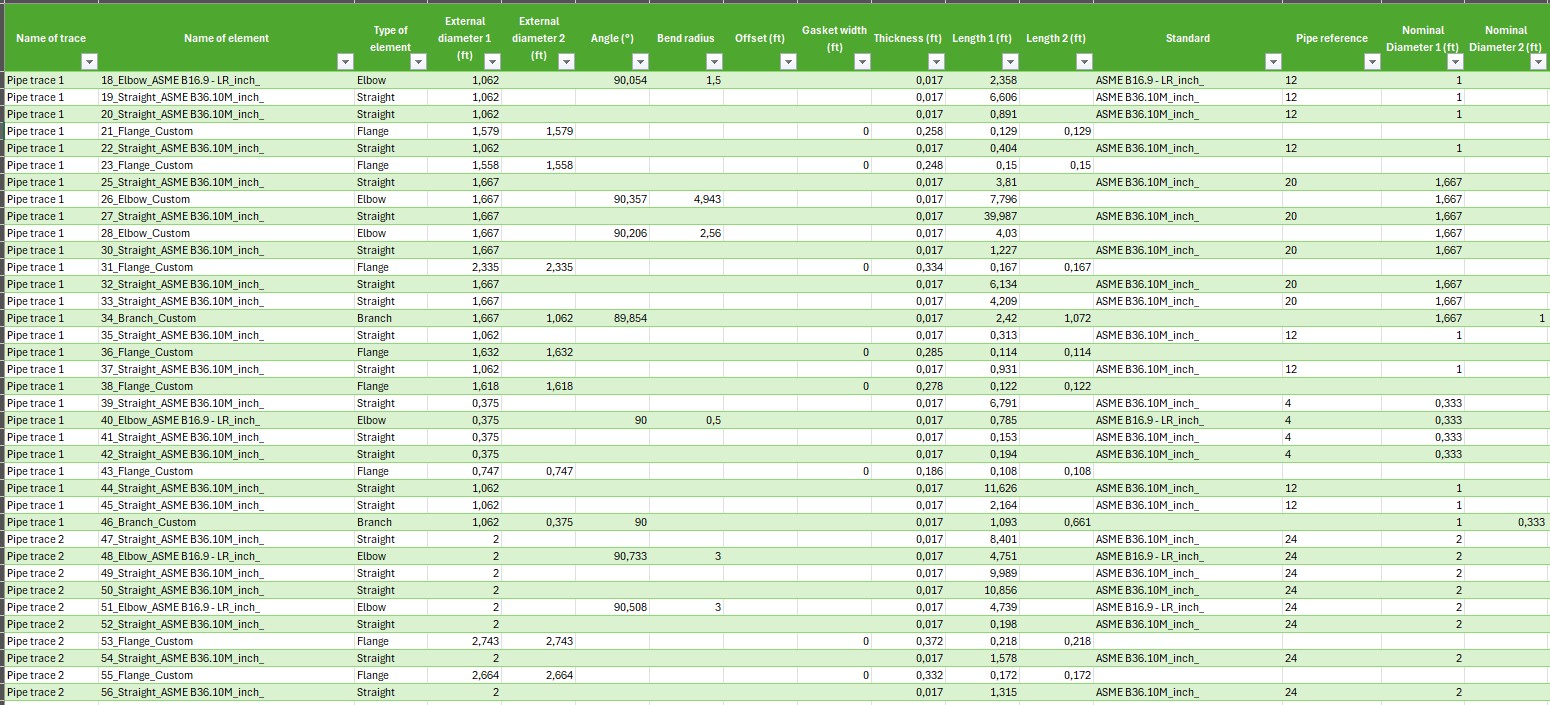
Task: Open the "Bend radius" filter icon
Action: click(x=713, y=60)
